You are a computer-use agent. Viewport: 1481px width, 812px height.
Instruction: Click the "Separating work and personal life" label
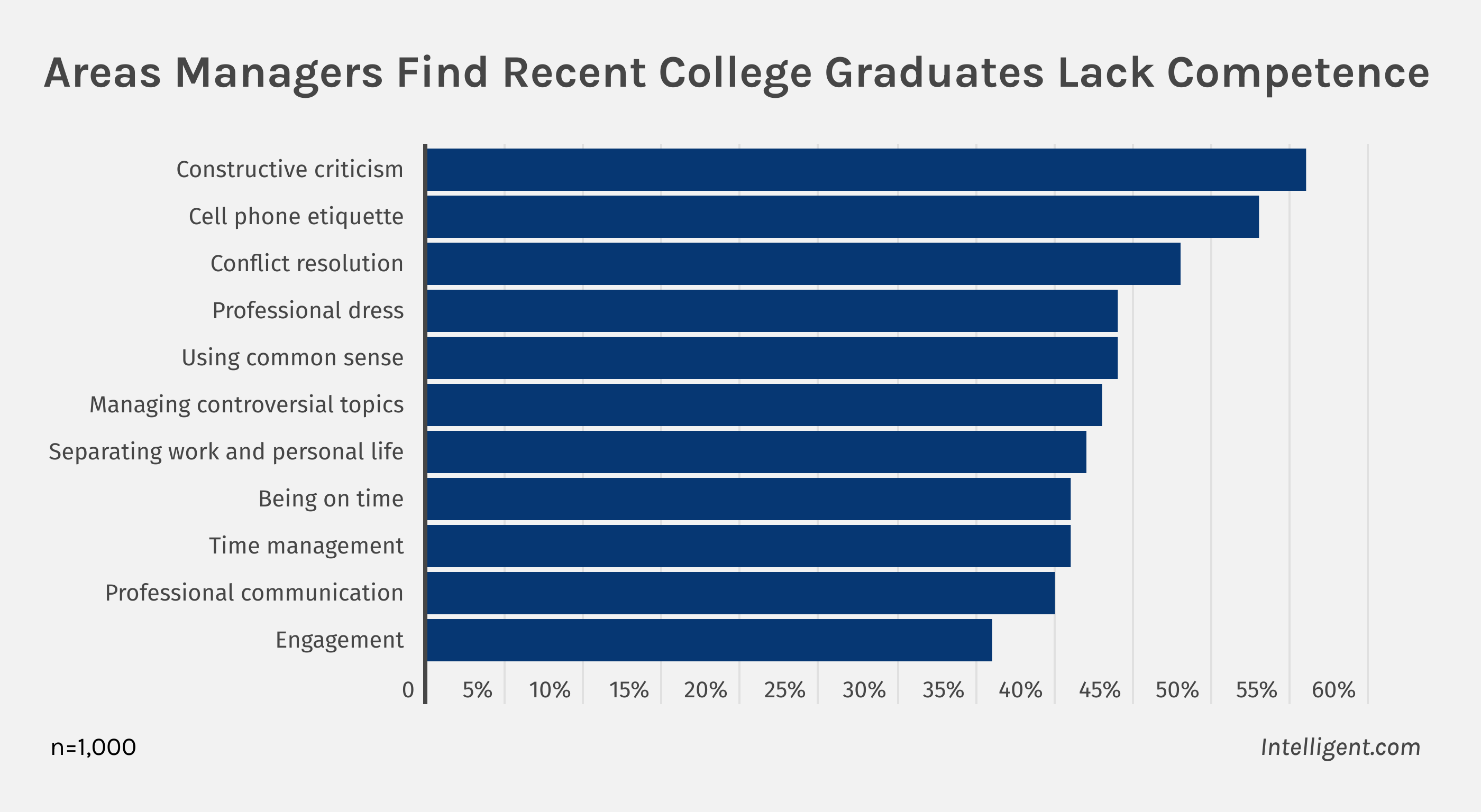(x=226, y=451)
